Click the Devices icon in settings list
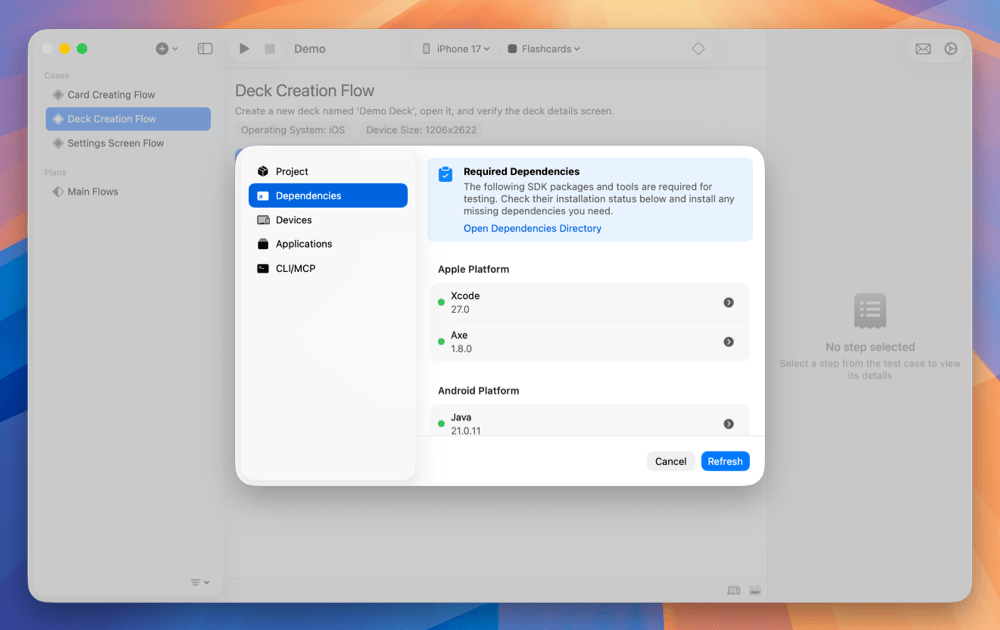Viewport: 1000px width, 630px height. (x=263, y=220)
